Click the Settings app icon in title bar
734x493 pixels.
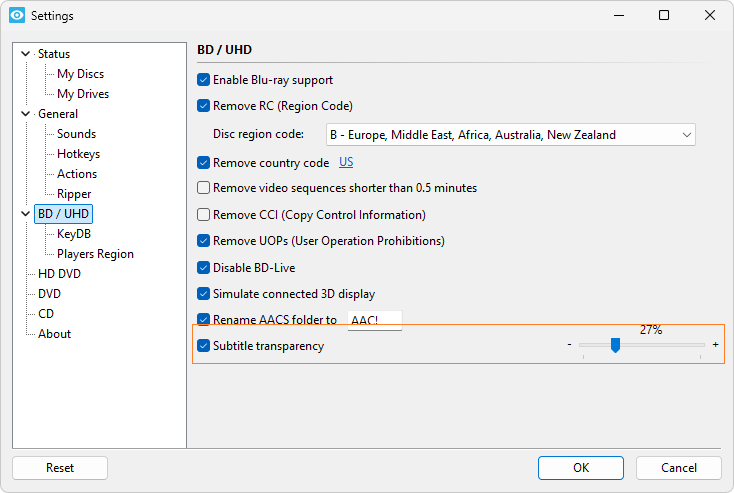tap(17, 15)
